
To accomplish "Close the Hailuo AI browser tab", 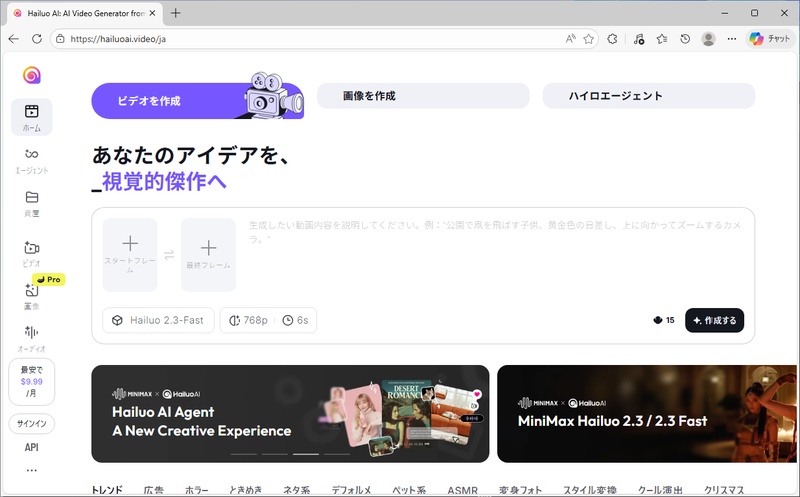I will coord(152,13).
